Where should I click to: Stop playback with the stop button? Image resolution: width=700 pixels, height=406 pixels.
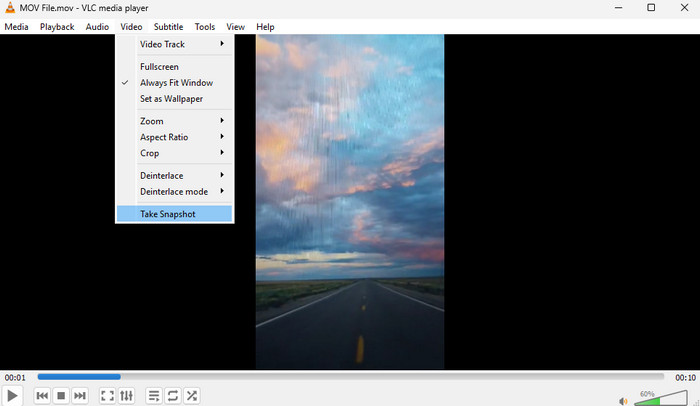click(x=61, y=396)
